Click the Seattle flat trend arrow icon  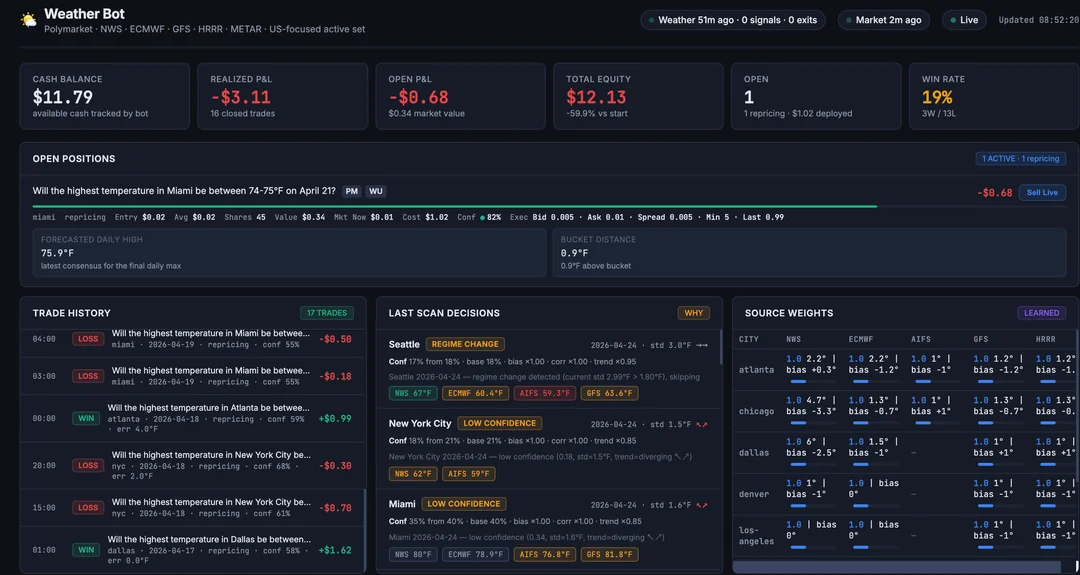(702, 344)
